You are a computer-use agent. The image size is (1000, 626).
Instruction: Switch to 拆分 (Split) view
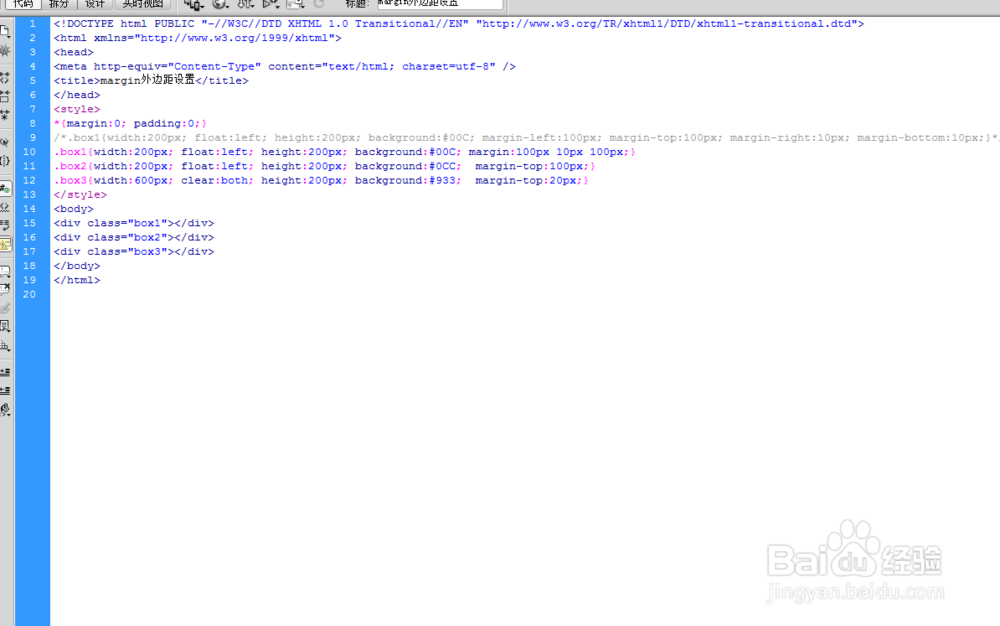59,4
